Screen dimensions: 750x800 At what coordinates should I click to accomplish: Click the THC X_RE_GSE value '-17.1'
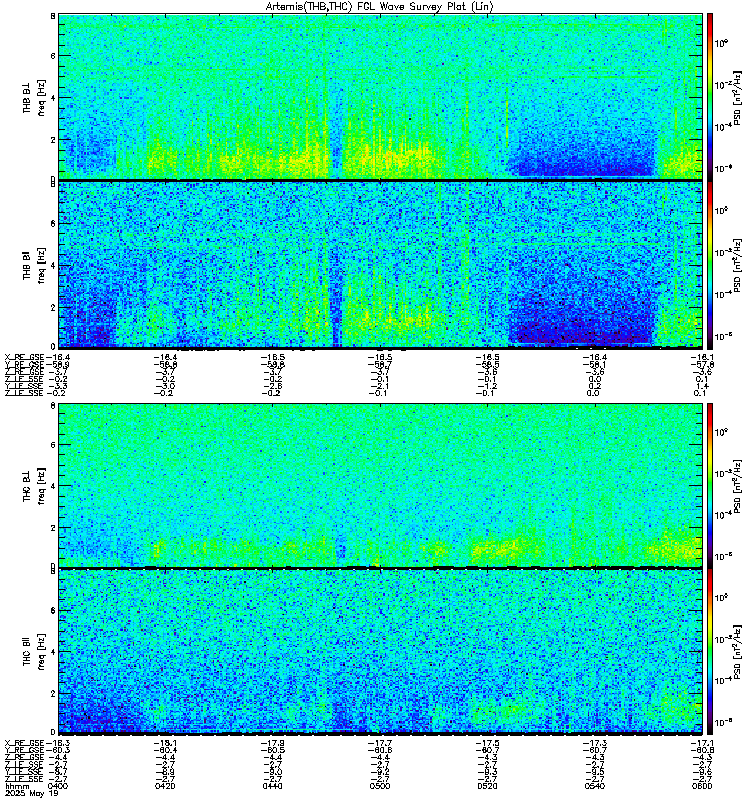(702, 743)
